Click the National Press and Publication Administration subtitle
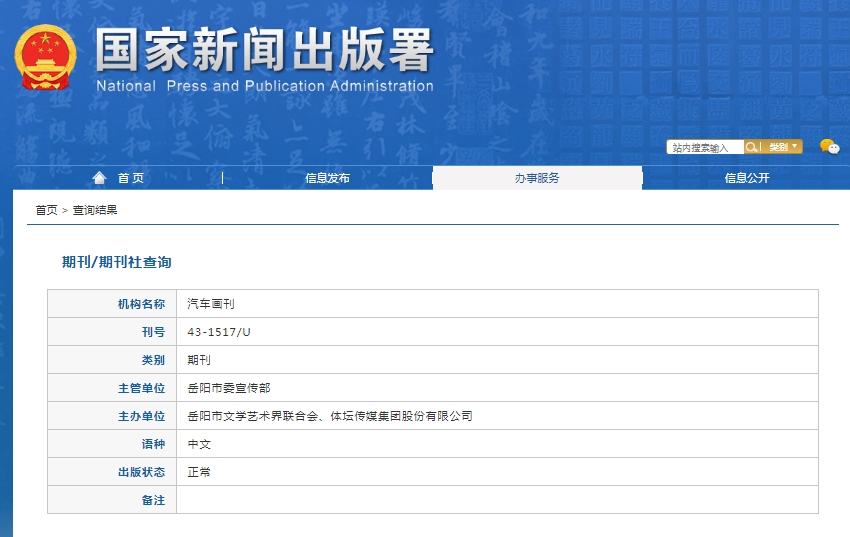The width and height of the screenshot is (850, 537). point(265,86)
